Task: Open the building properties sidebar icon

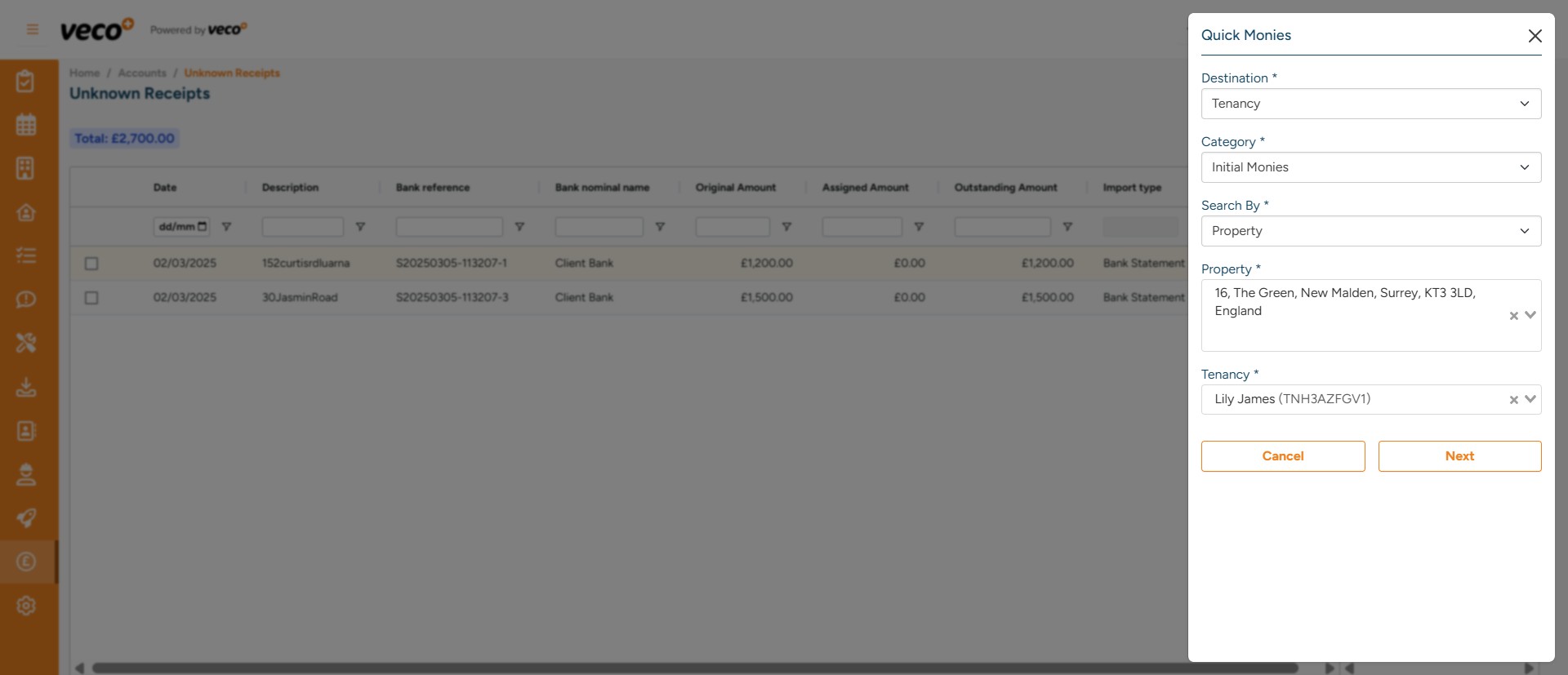Action: pyautogui.click(x=26, y=168)
